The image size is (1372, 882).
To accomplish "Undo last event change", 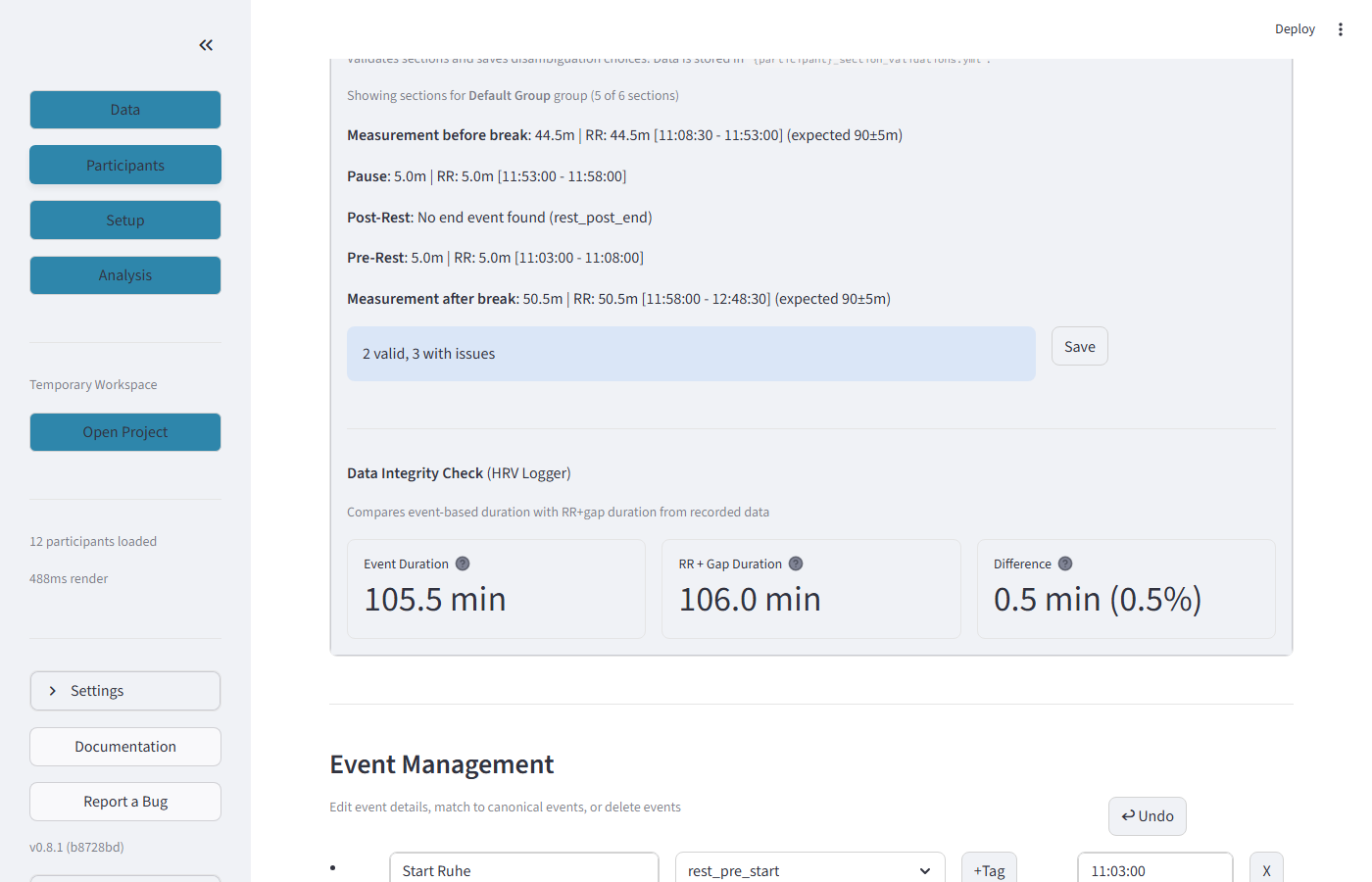I will 1148,816.
